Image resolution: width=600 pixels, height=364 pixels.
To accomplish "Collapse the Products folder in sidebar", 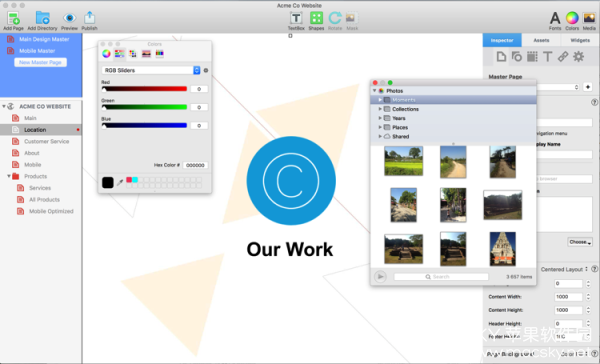I will (9, 176).
